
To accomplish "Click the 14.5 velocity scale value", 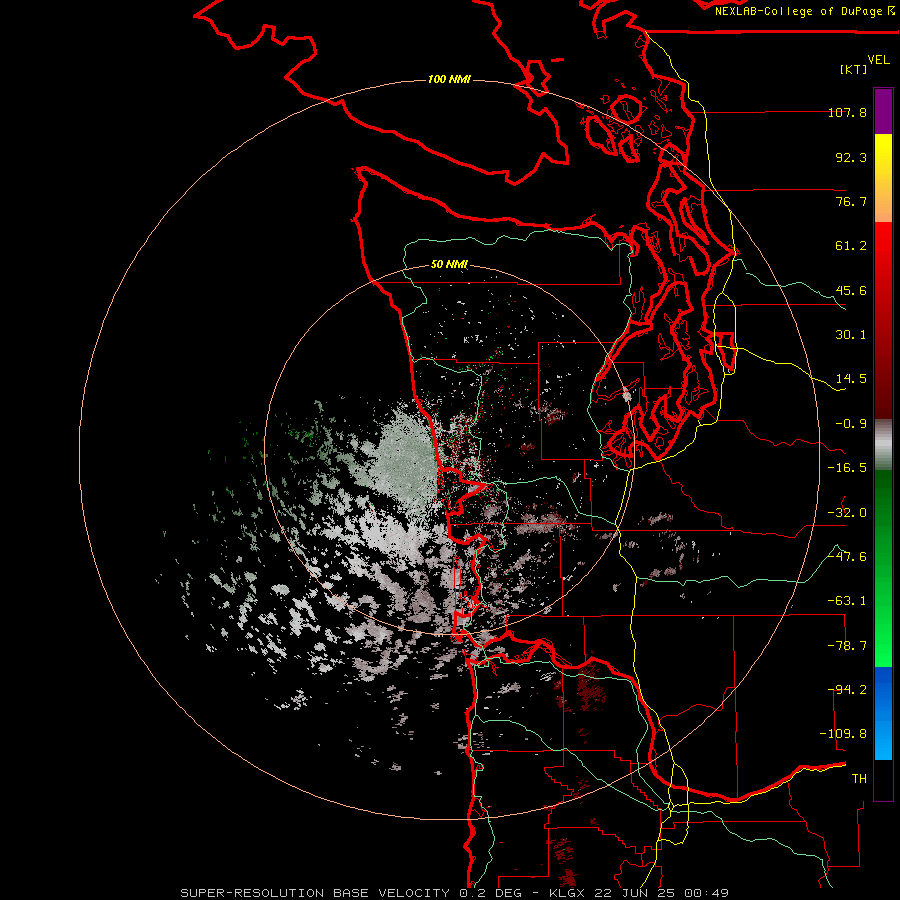I will pyautogui.click(x=851, y=379).
